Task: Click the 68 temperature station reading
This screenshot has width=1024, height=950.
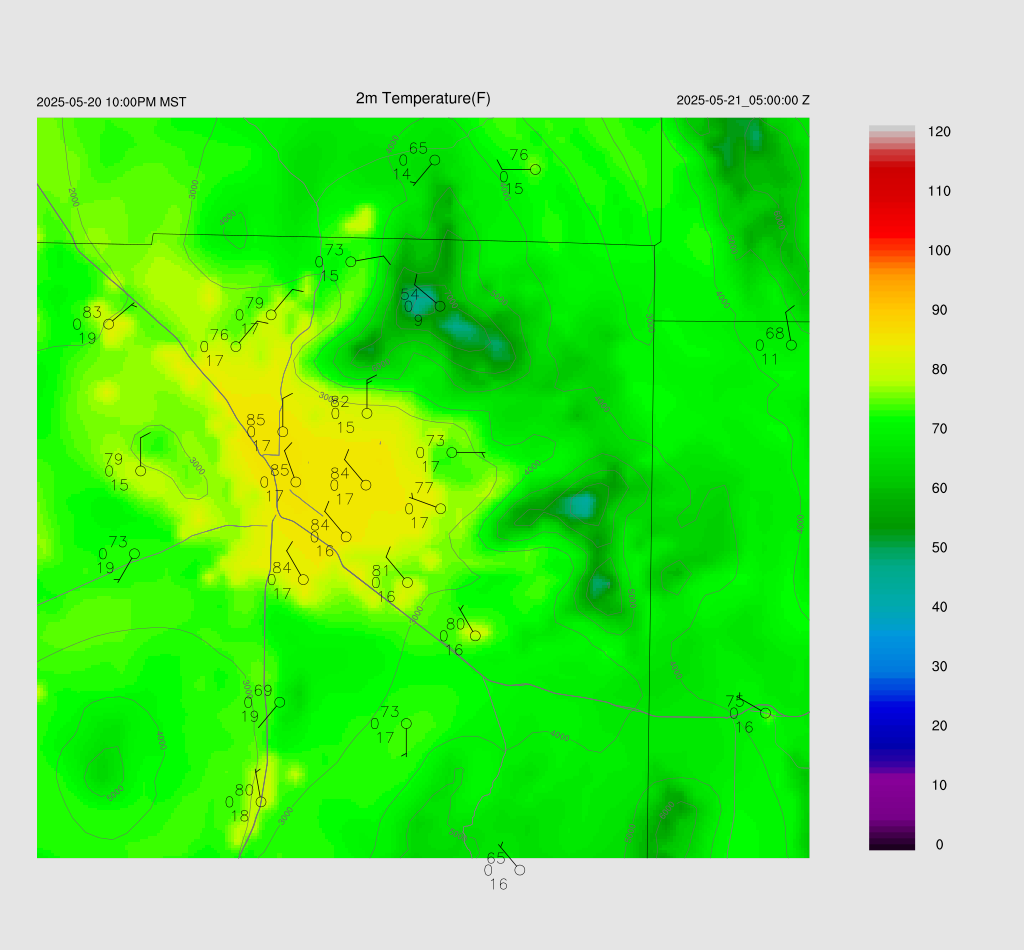Action: (x=775, y=334)
